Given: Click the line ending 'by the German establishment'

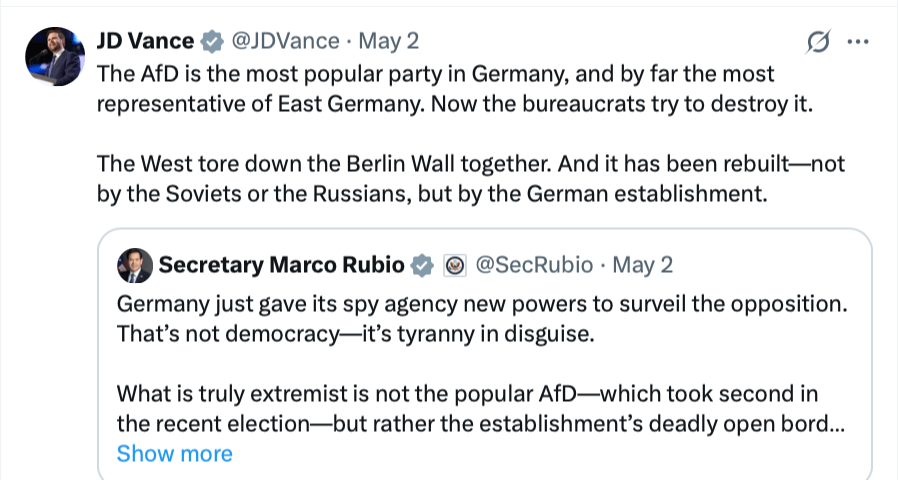Looking at the screenshot, I should pyautogui.click(x=432, y=194).
